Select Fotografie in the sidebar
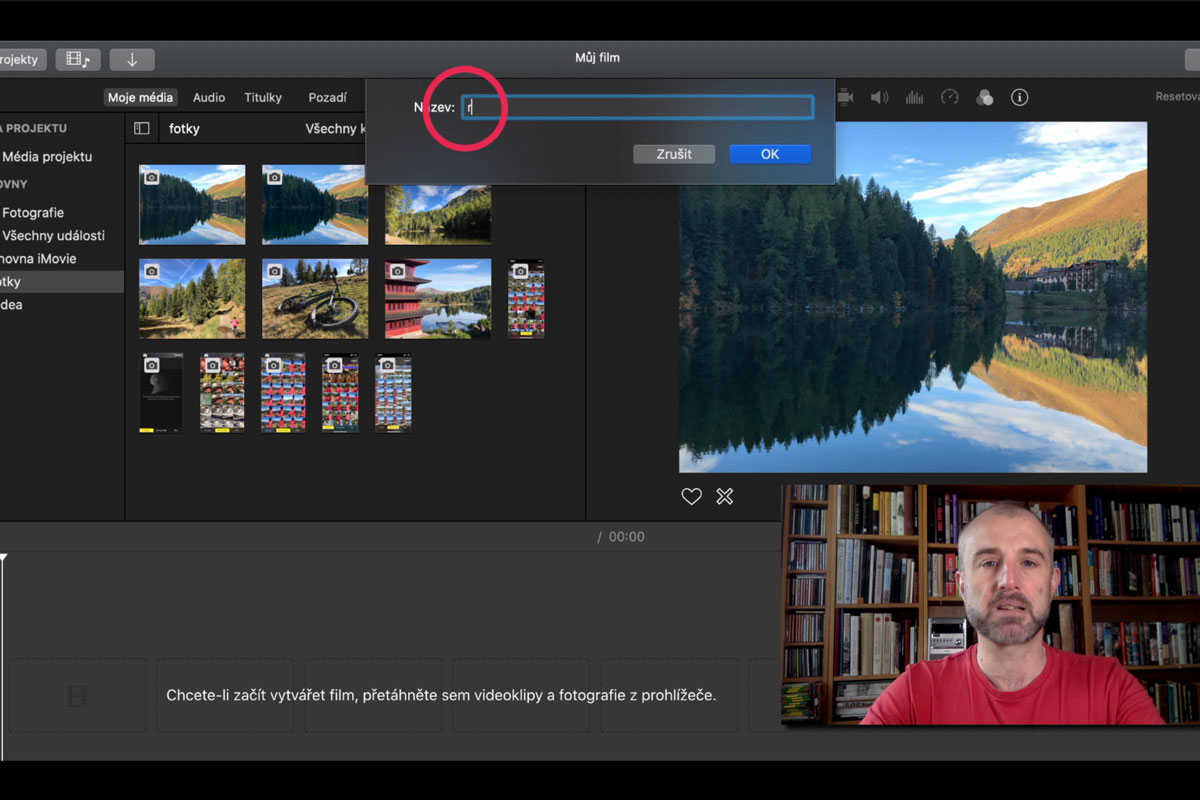 pyautogui.click(x=33, y=212)
